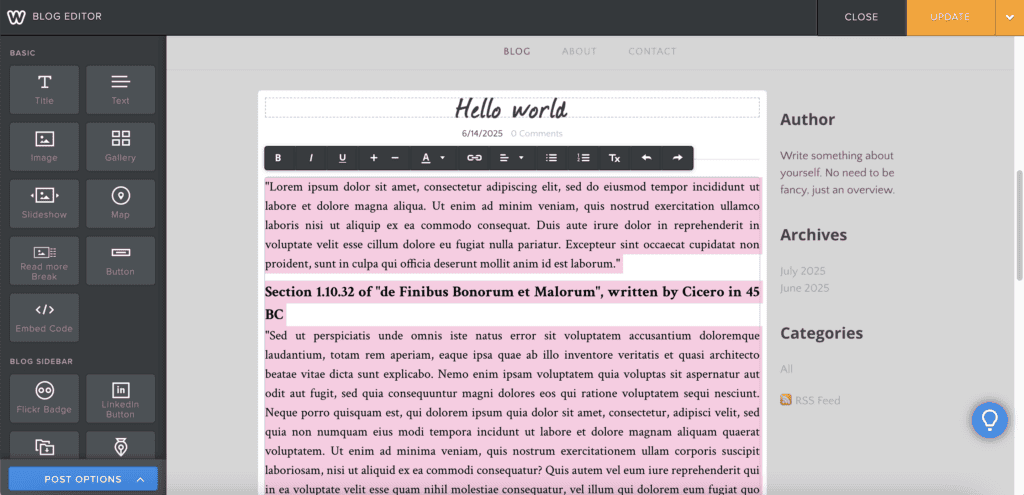Toggle italic formatting in text toolbar
The height and width of the screenshot is (495, 1024).
click(x=311, y=158)
